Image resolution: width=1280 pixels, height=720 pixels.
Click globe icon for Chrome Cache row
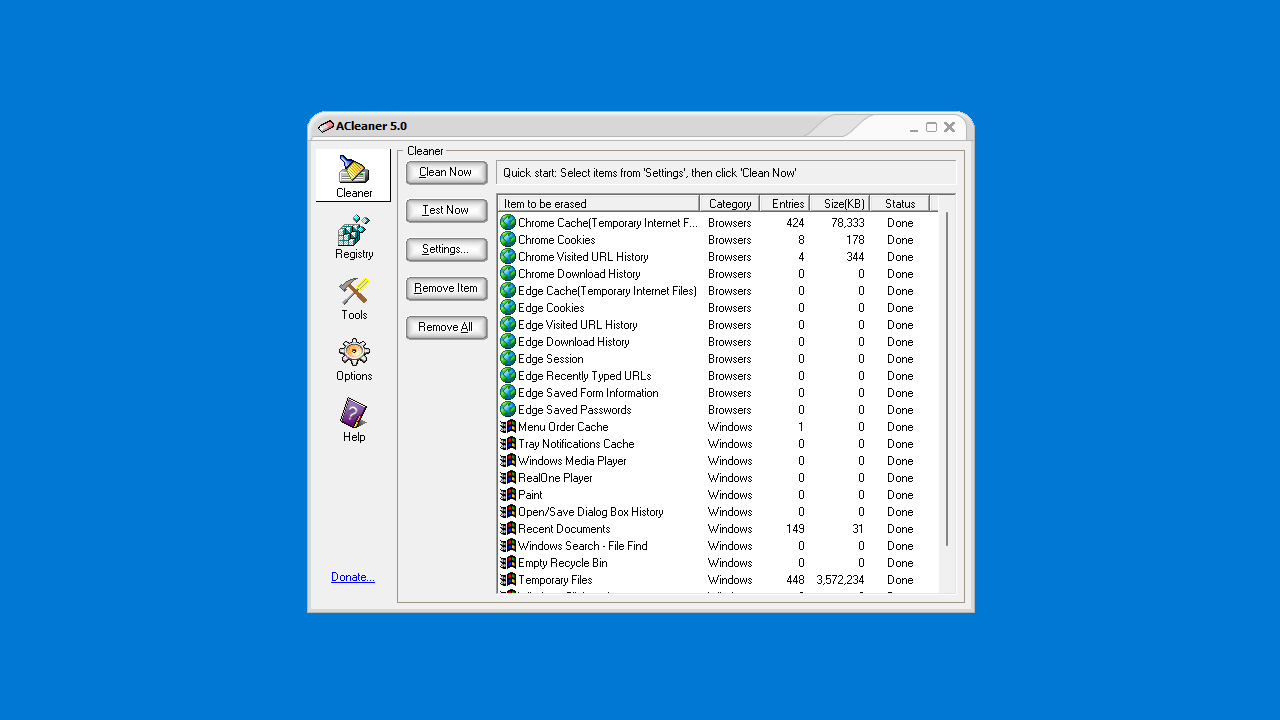tap(508, 223)
